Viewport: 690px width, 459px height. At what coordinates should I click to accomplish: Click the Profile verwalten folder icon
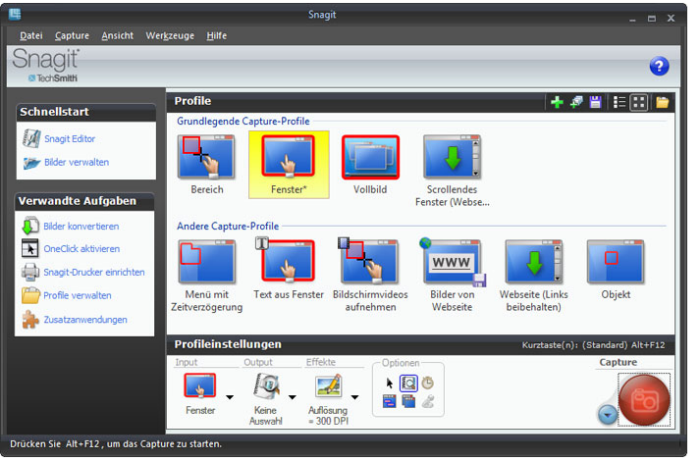point(30,295)
